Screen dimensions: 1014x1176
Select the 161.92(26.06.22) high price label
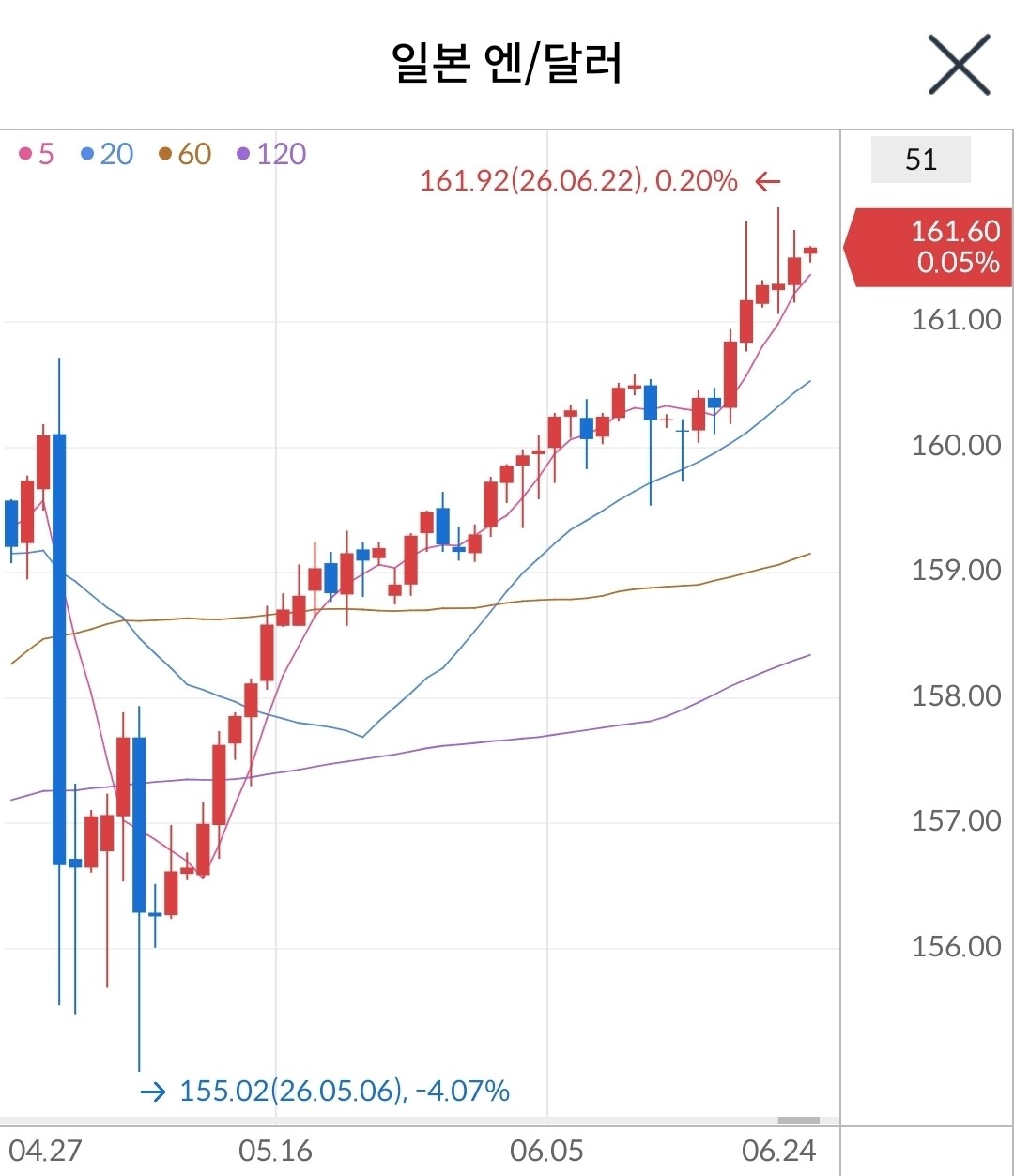pos(579,180)
